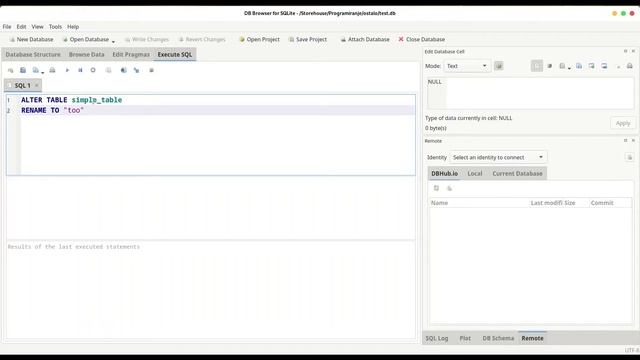Image resolution: width=640 pixels, height=360 pixels.
Task: Click Attach Database button
Action: [365, 39]
